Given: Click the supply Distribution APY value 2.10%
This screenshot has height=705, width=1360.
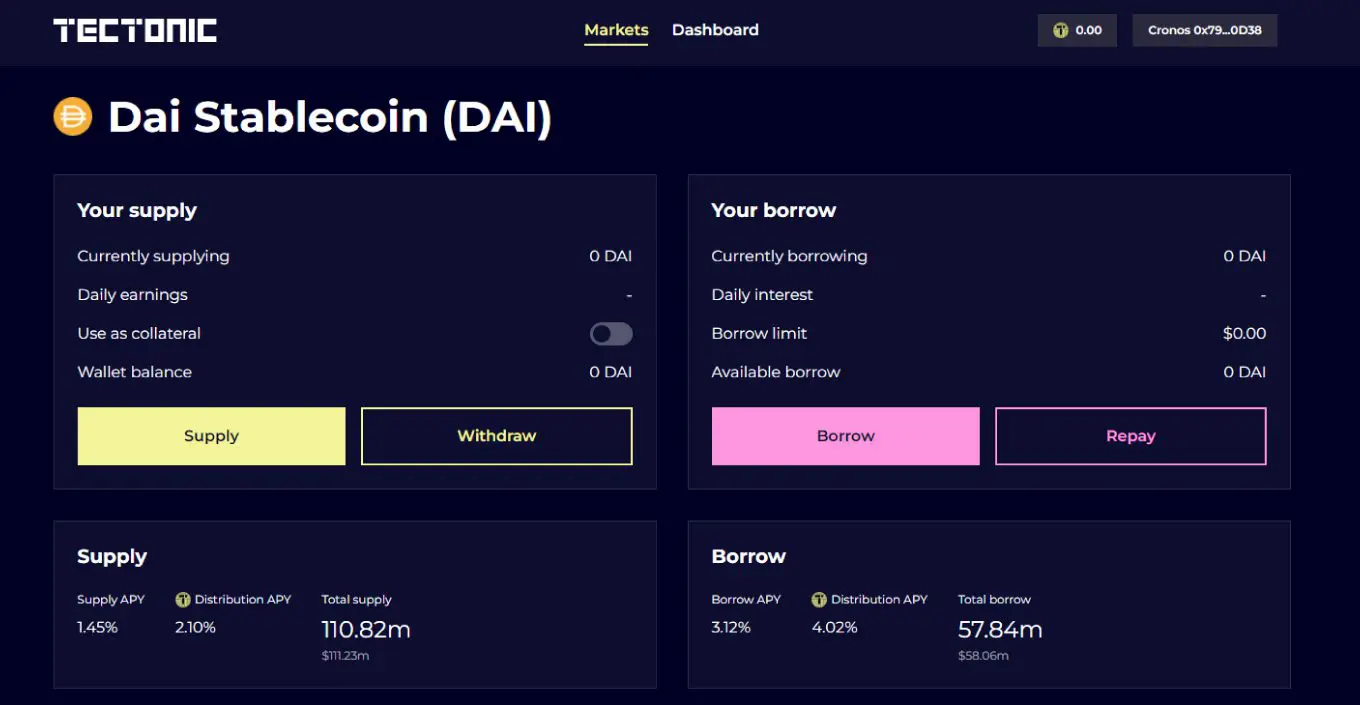Looking at the screenshot, I should (x=196, y=628).
